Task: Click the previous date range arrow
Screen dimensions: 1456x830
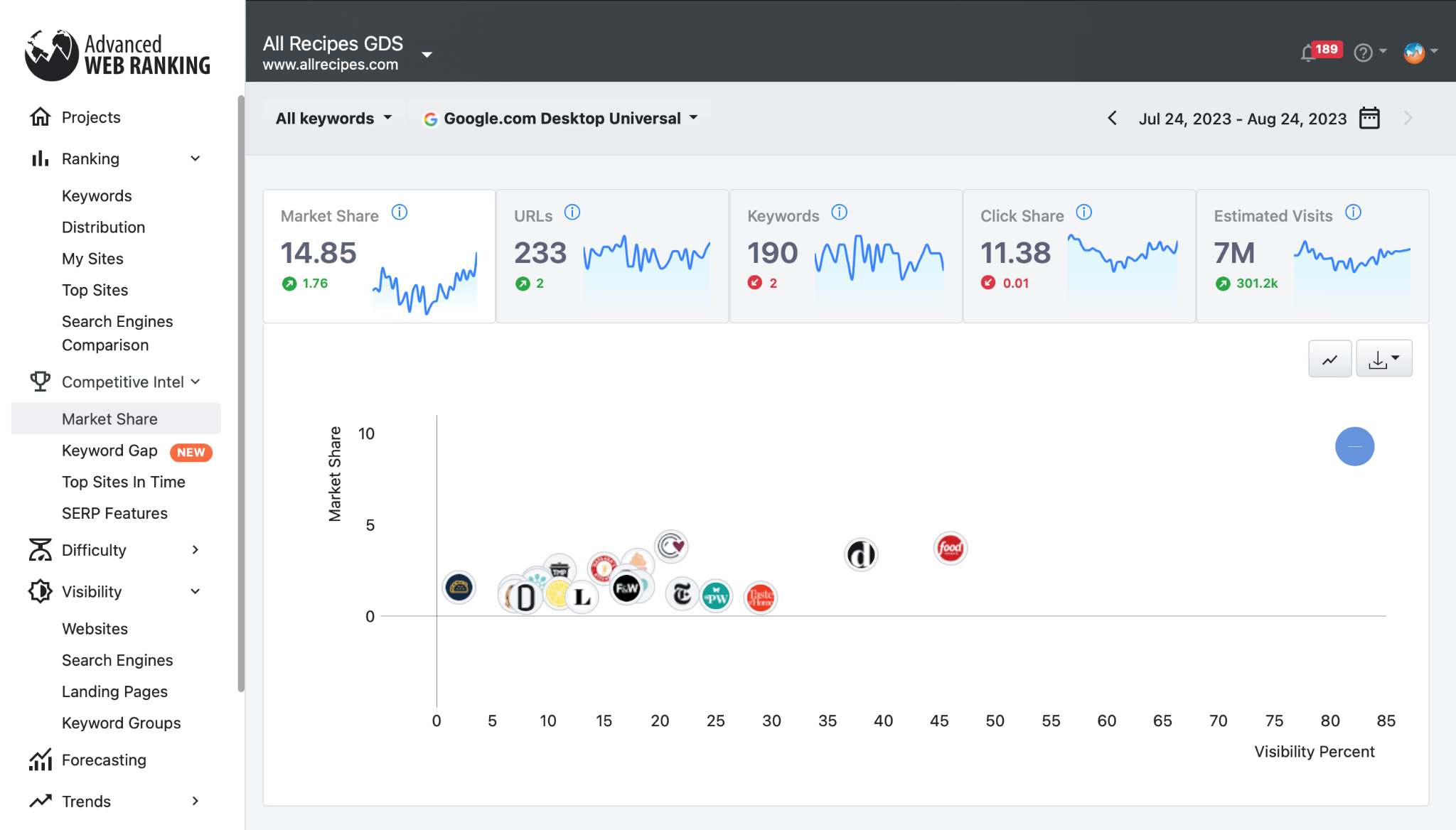Action: pyautogui.click(x=1112, y=118)
